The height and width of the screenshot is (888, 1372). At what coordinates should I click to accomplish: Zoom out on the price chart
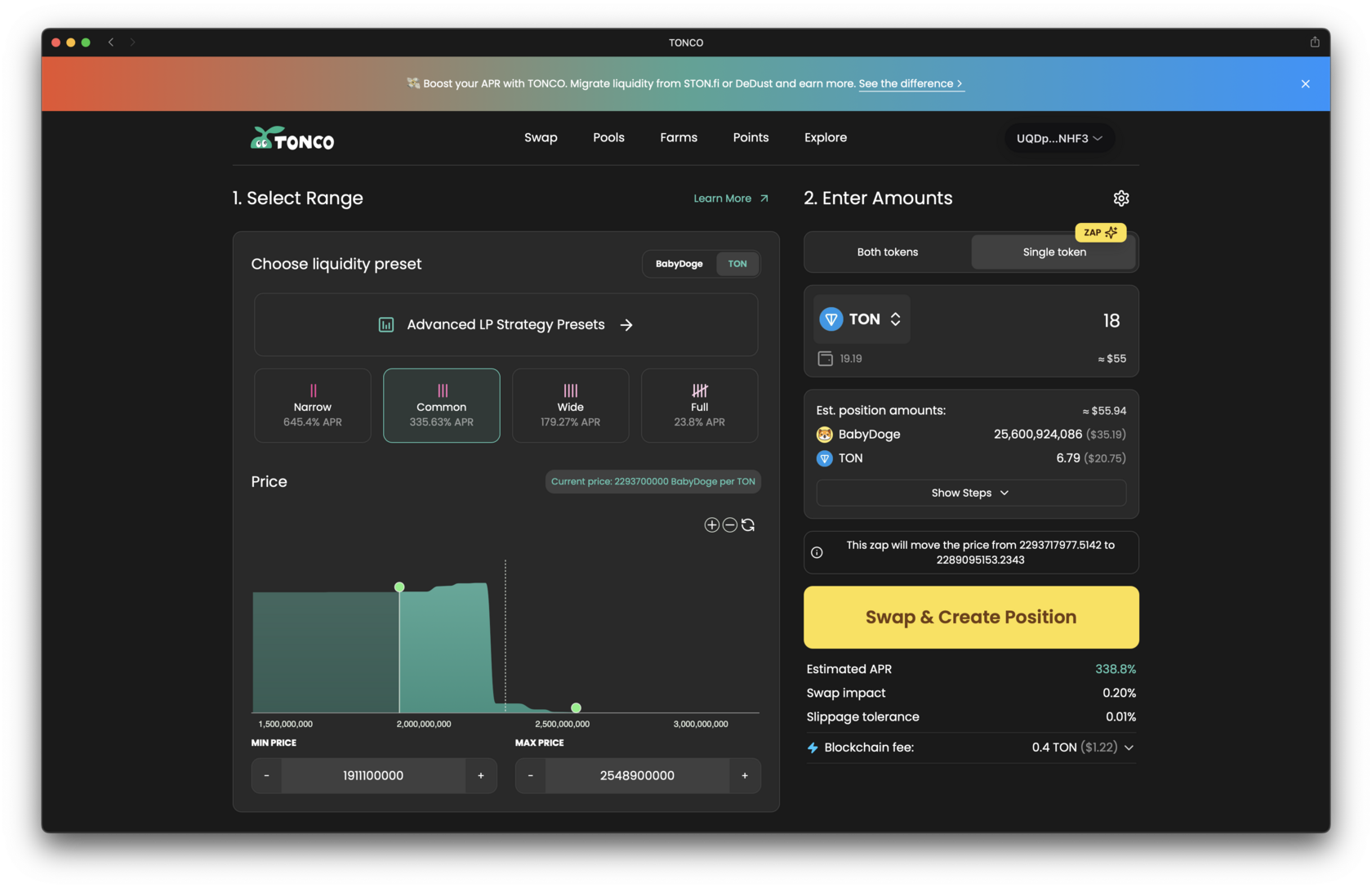point(730,525)
